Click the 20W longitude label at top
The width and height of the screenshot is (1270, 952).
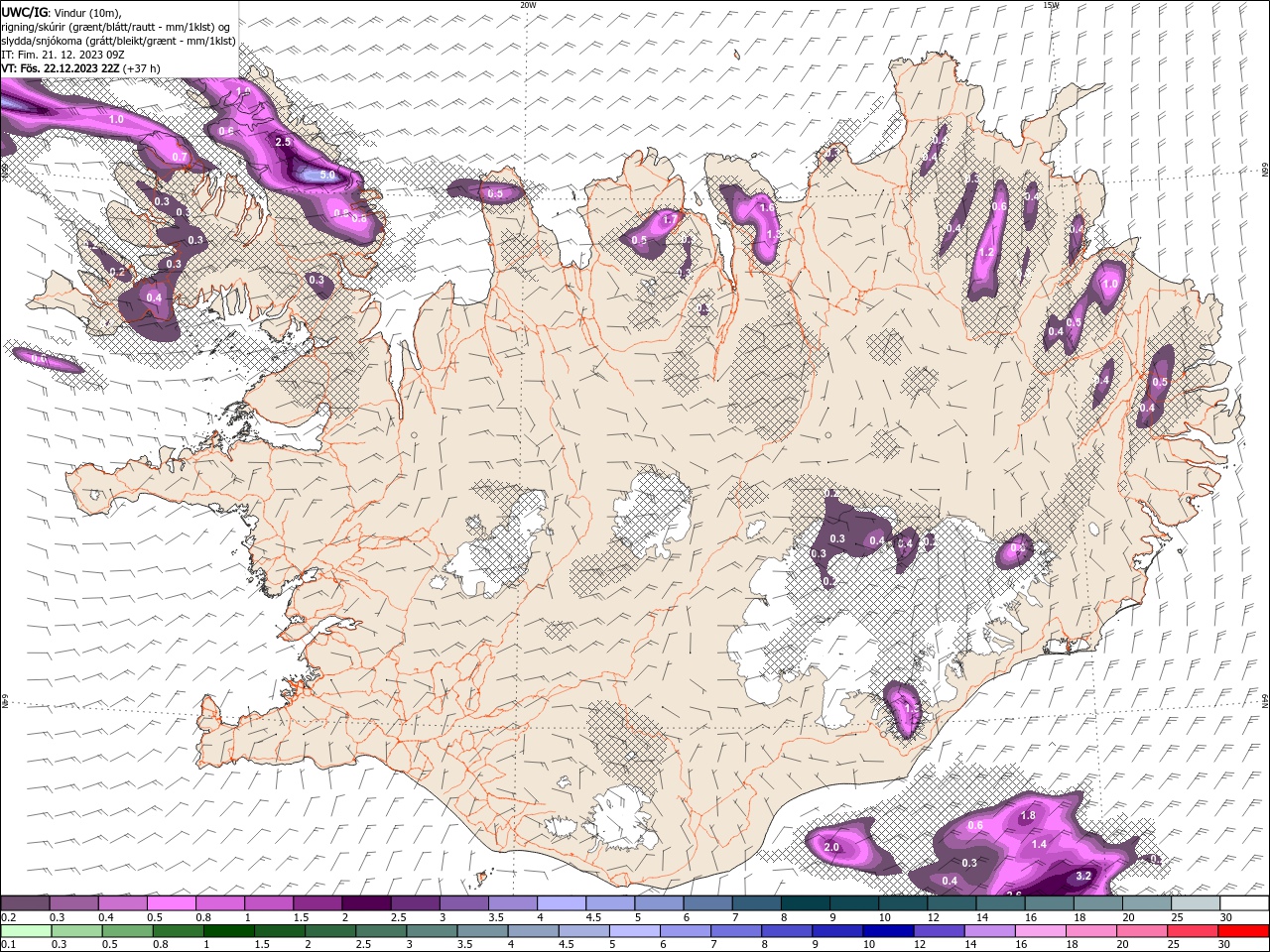[528, 5]
